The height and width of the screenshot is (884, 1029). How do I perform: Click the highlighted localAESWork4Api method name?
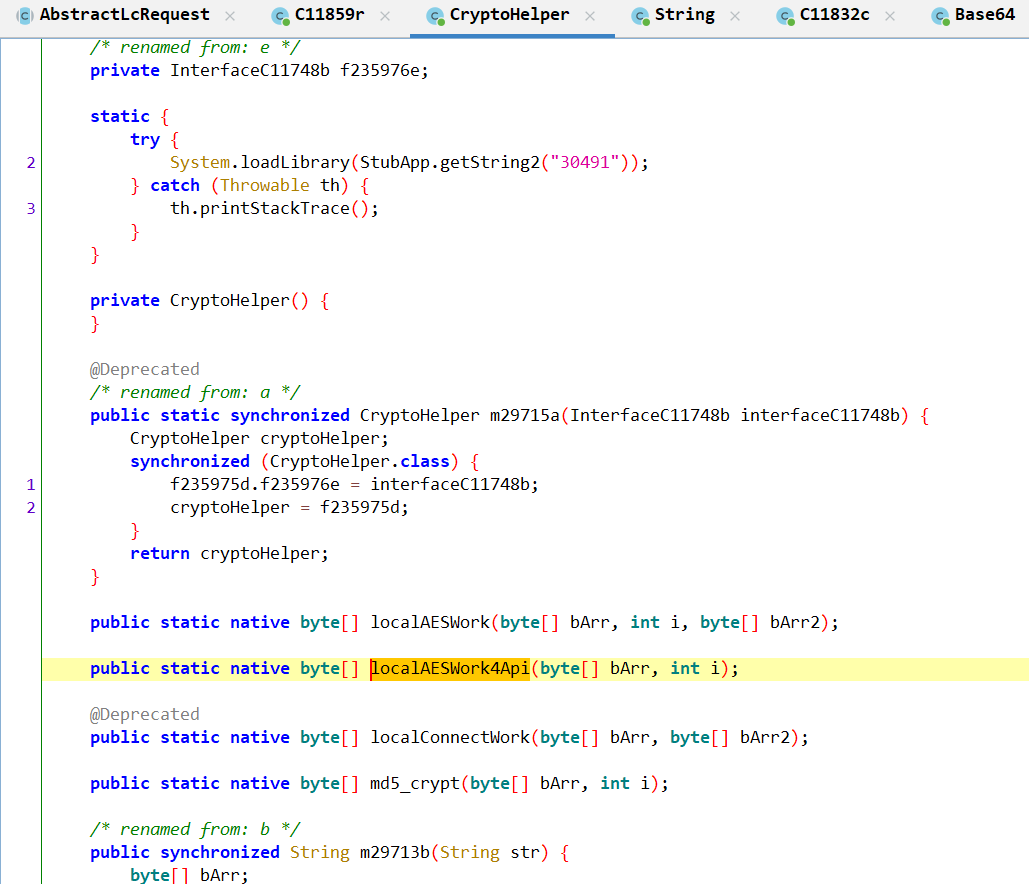pyautogui.click(x=450, y=669)
